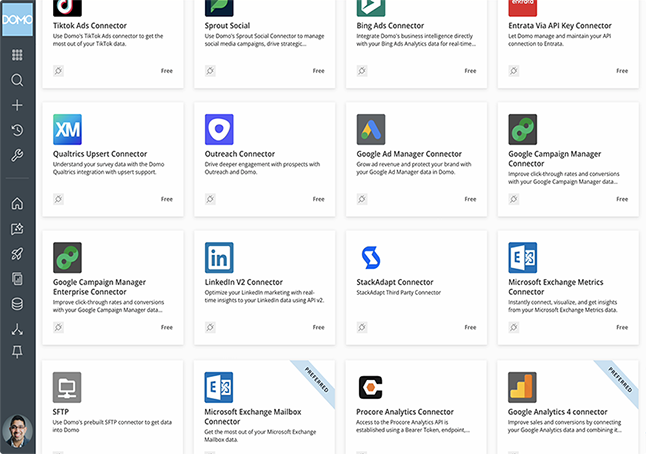Open Qualtrics Upsert Connector title
Screen dimensions: 646x454
(x=100, y=154)
